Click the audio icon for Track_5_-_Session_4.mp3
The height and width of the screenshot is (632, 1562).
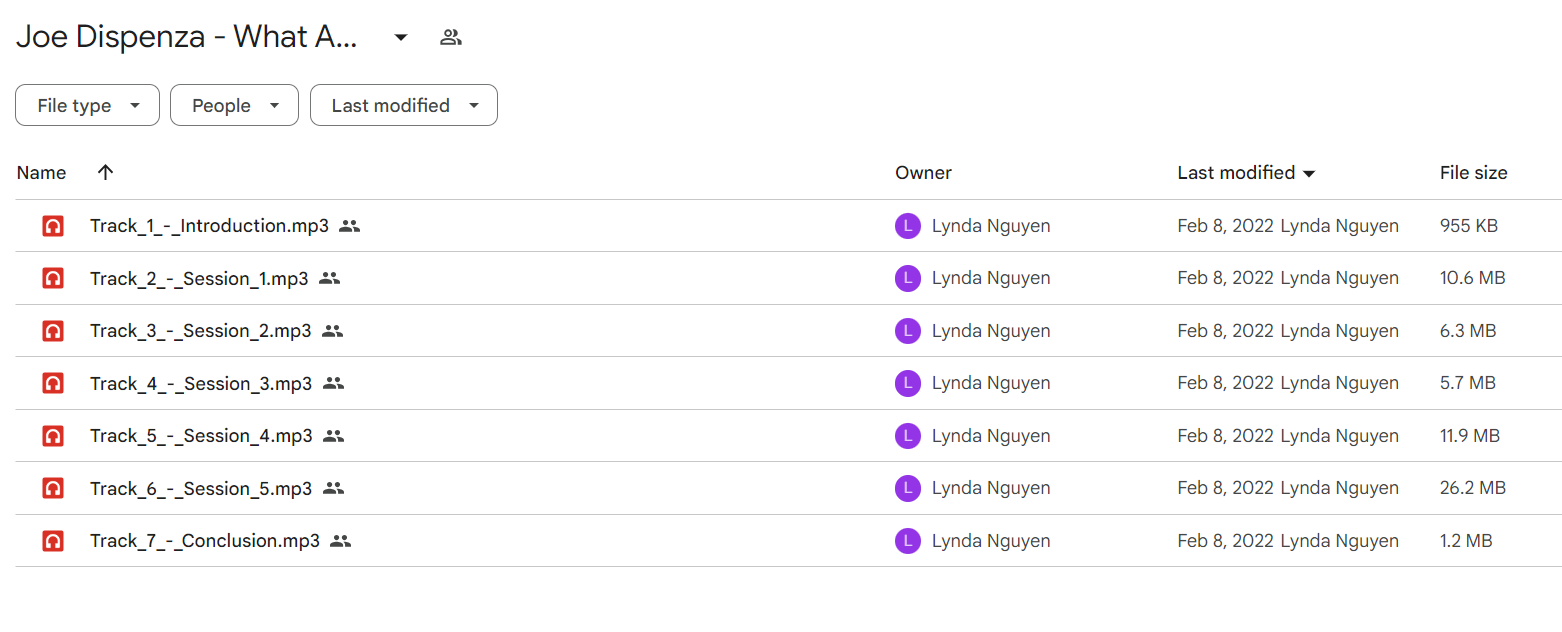point(53,436)
